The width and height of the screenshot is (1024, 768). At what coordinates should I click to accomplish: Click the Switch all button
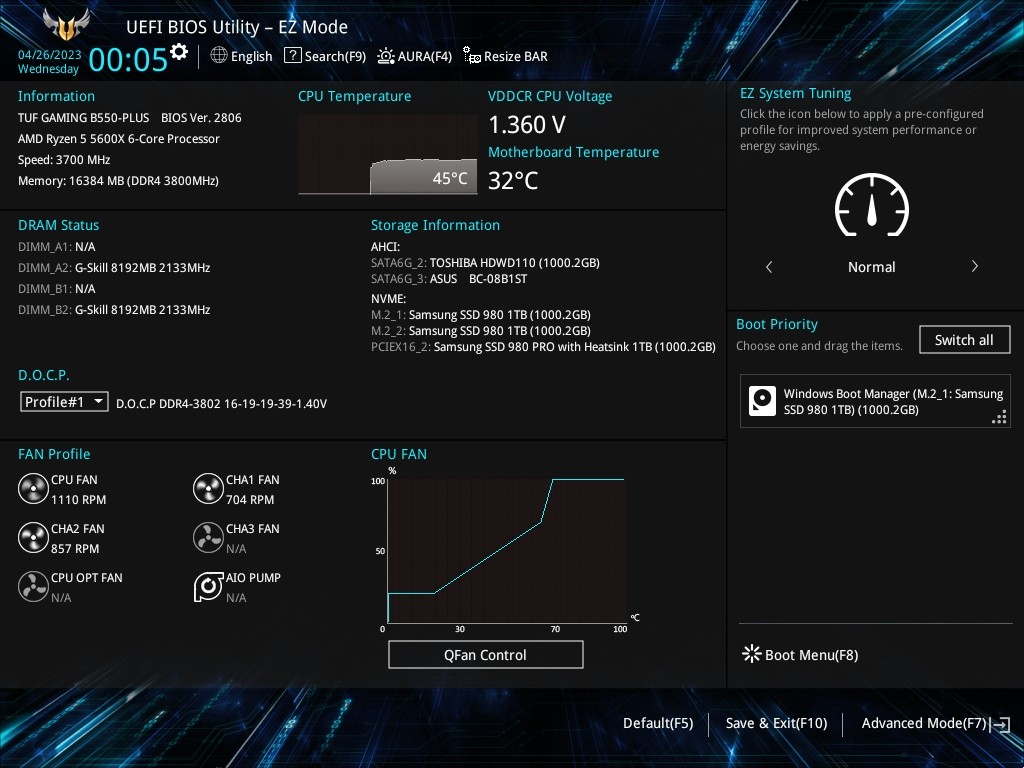(965, 340)
